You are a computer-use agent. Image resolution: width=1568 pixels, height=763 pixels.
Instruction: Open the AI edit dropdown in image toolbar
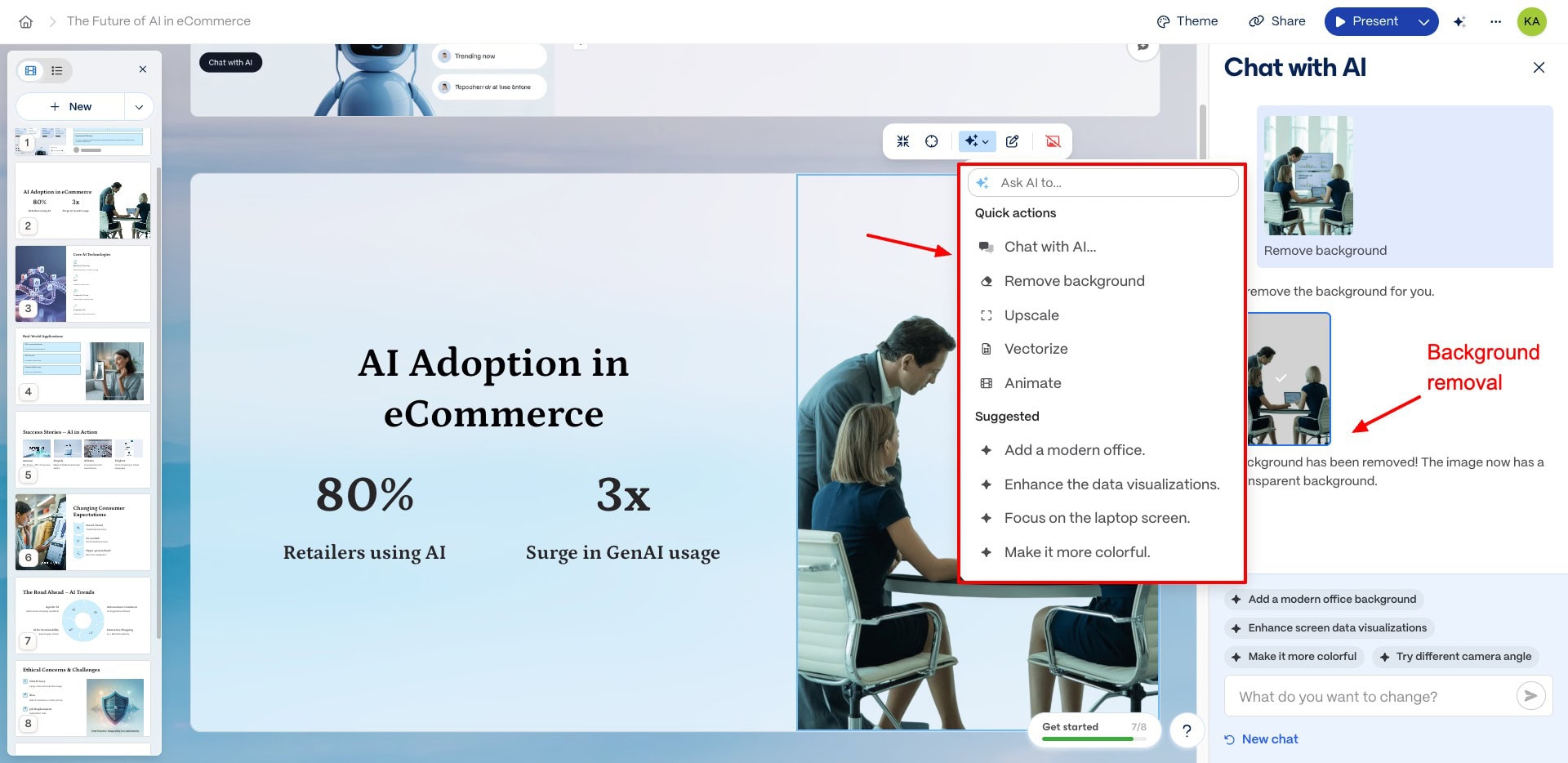tap(976, 141)
